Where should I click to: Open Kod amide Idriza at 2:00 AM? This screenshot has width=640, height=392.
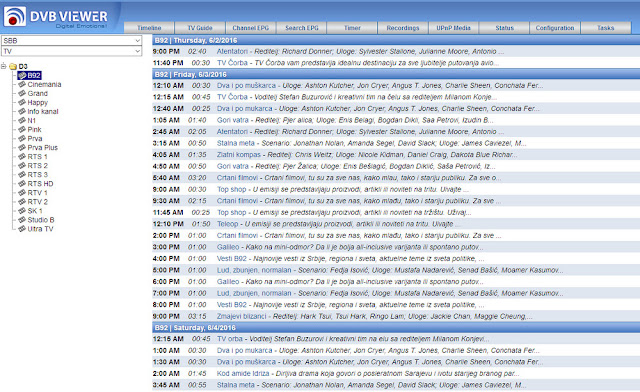click(243, 373)
